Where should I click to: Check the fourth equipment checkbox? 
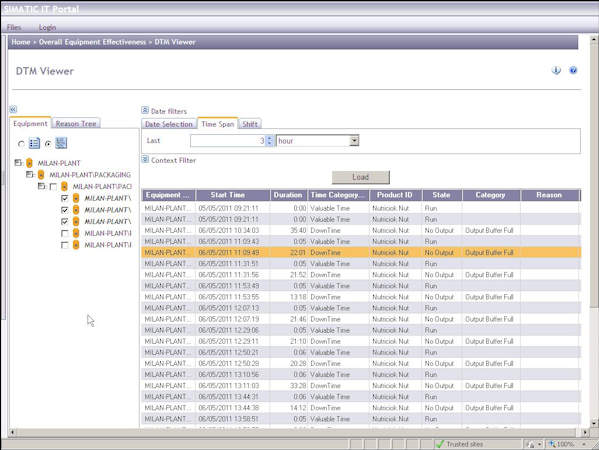coord(65,233)
